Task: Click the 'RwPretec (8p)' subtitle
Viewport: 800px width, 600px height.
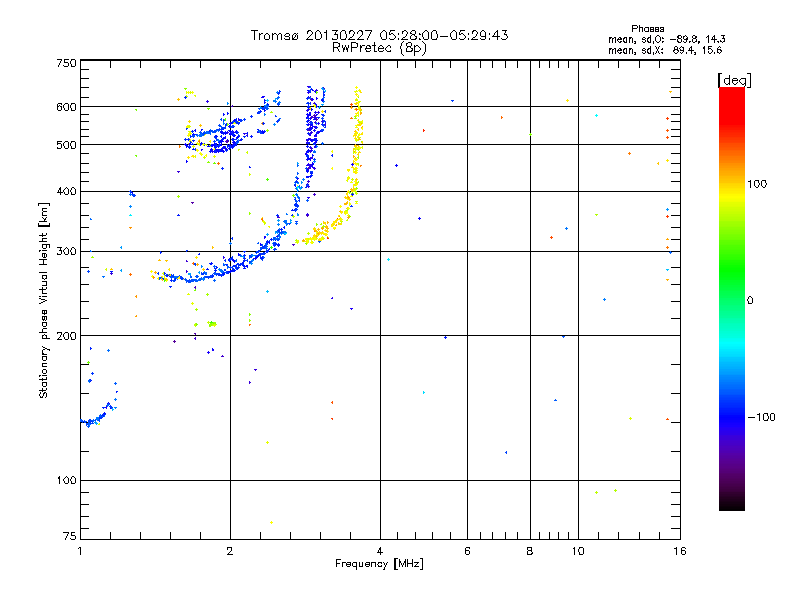Action: [x=379, y=48]
